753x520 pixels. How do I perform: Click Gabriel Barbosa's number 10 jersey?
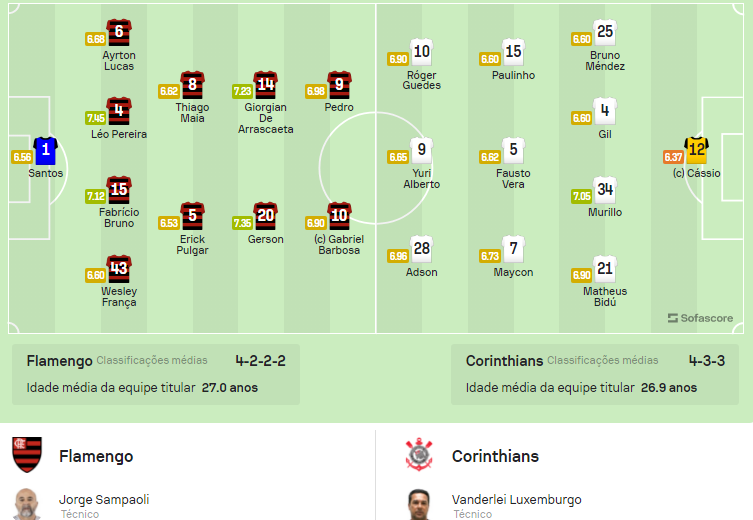coord(339,216)
